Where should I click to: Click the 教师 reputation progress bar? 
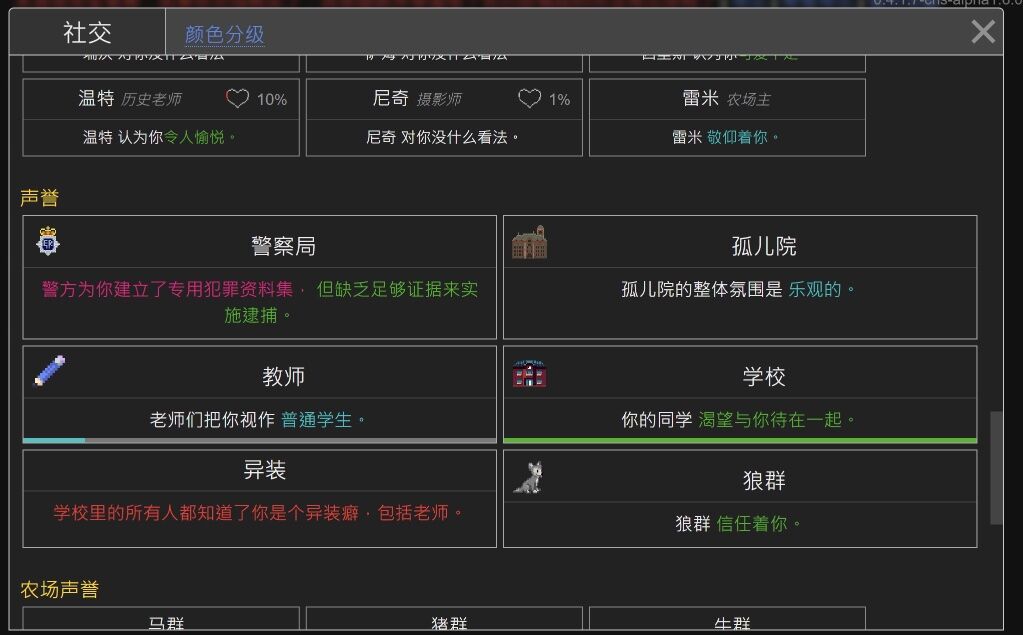(260, 441)
